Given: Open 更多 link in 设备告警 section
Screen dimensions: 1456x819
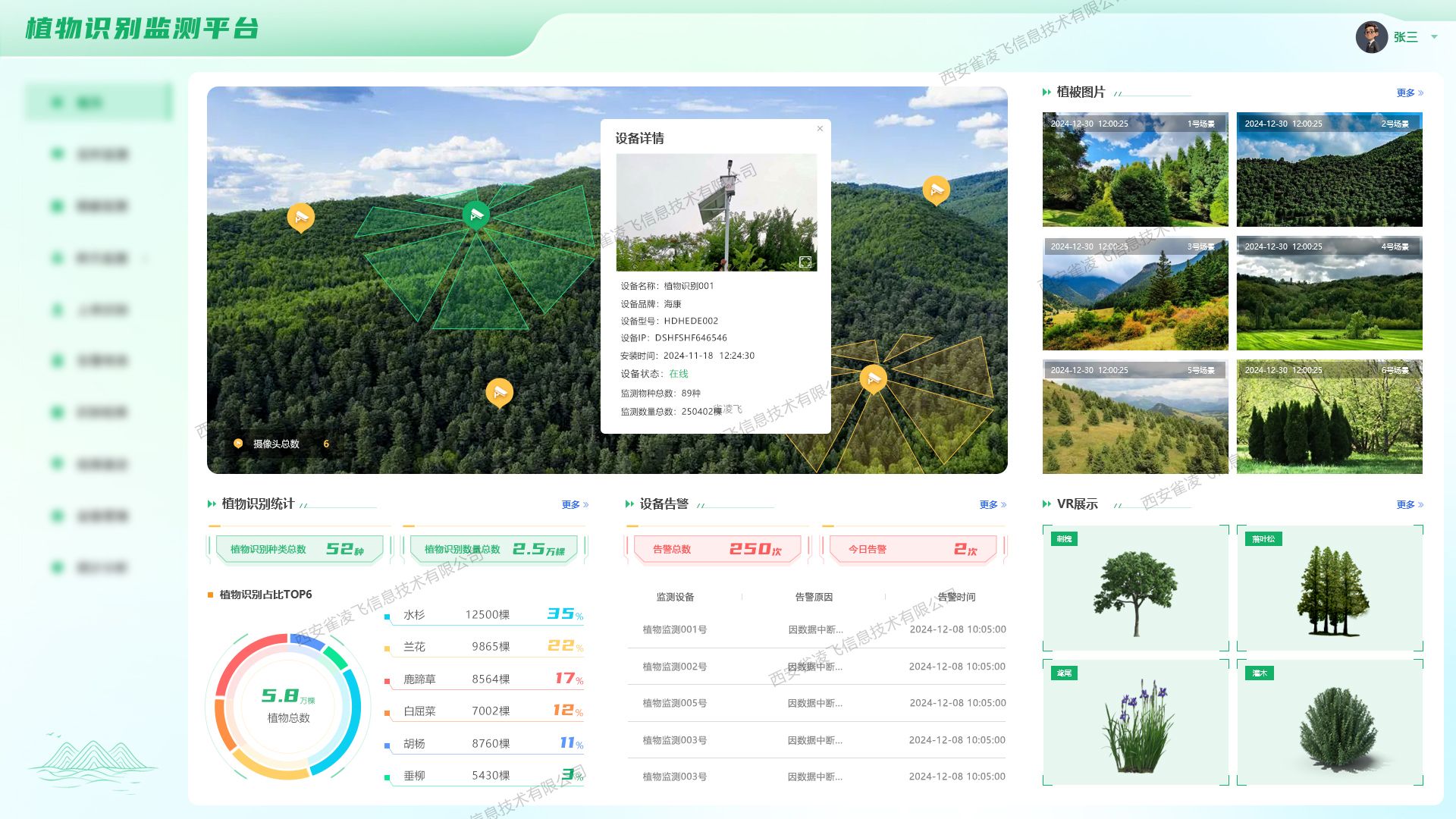Looking at the screenshot, I should coord(992,504).
